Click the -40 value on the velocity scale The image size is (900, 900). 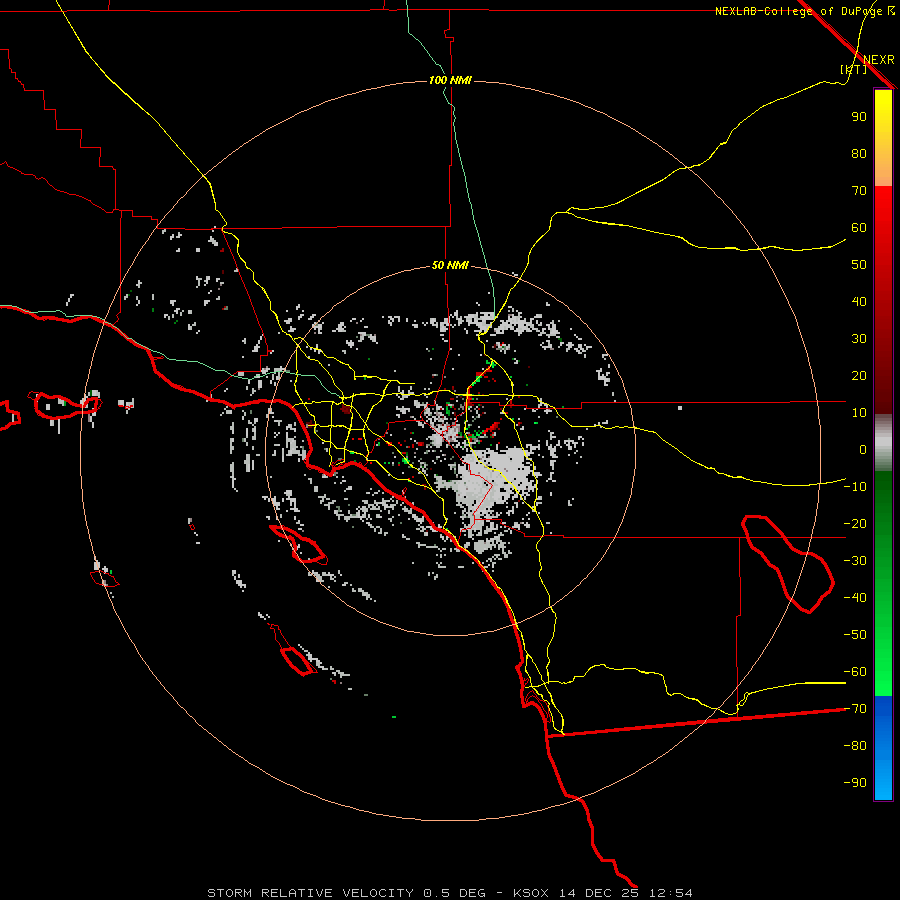855,598
